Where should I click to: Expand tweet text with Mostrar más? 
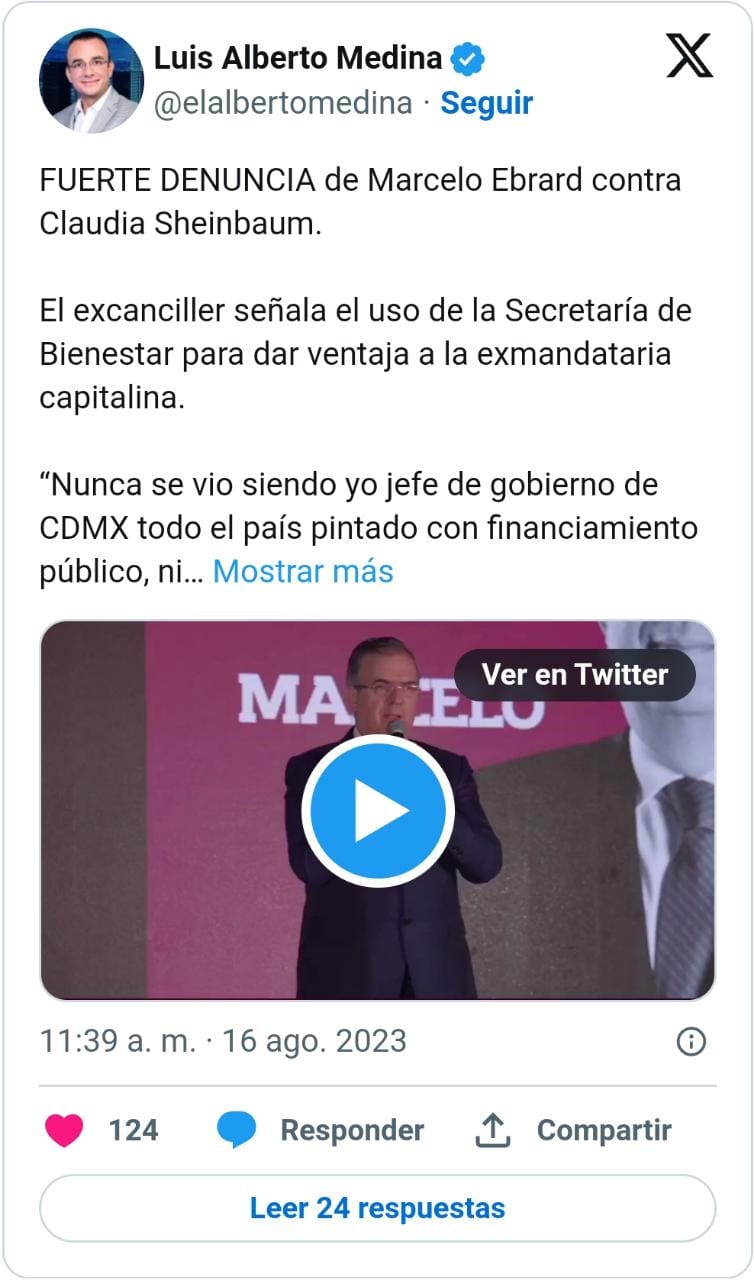[x=303, y=571]
